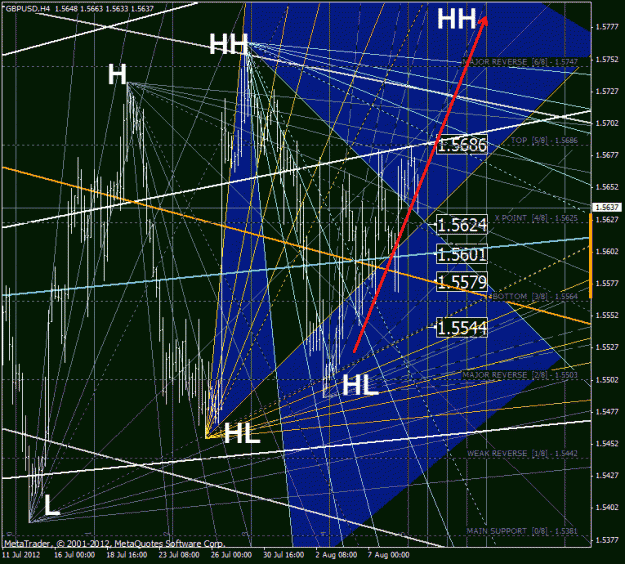The height and width of the screenshot is (564, 625).
Task: Select the current price label 1.5637
Action: [607, 207]
